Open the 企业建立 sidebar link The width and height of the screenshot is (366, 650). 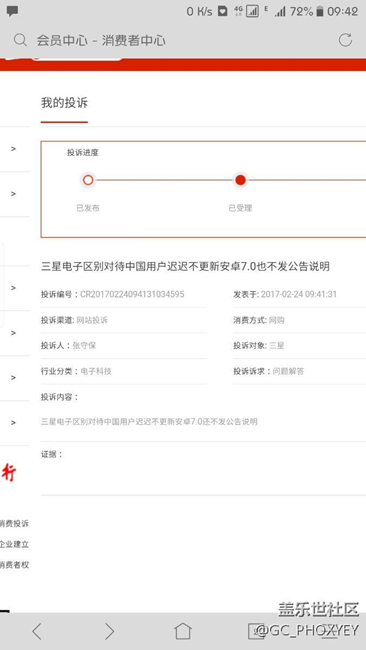pos(14,544)
